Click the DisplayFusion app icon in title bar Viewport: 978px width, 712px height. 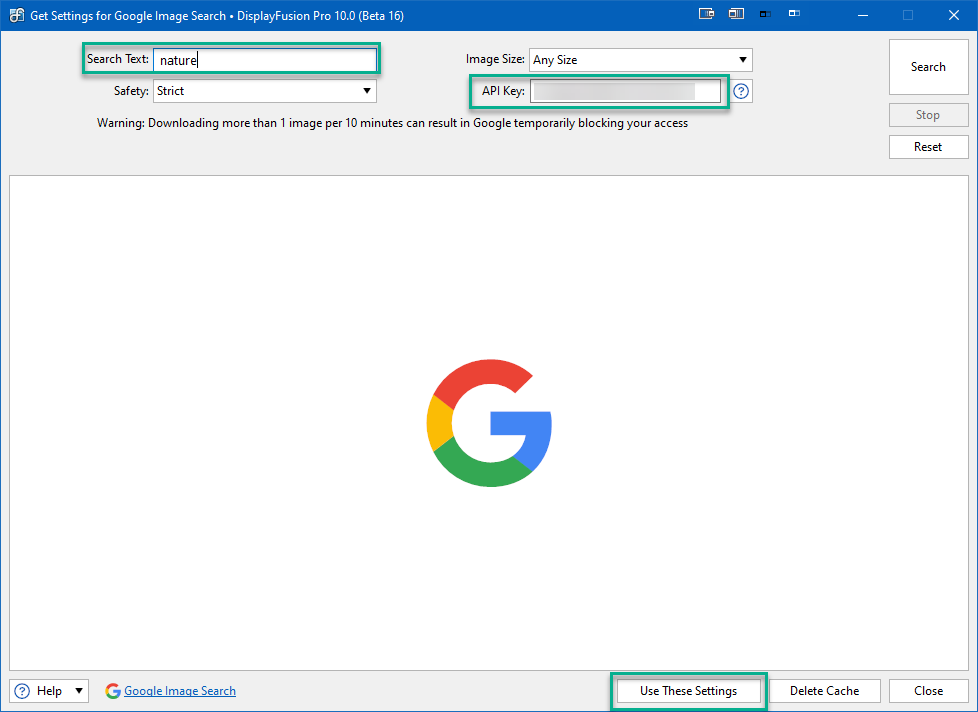coord(17,16)
